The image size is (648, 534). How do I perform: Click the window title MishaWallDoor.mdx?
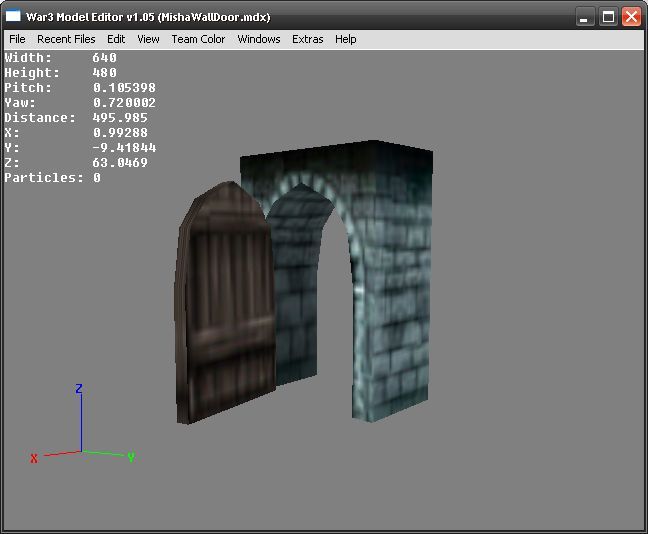214,17
